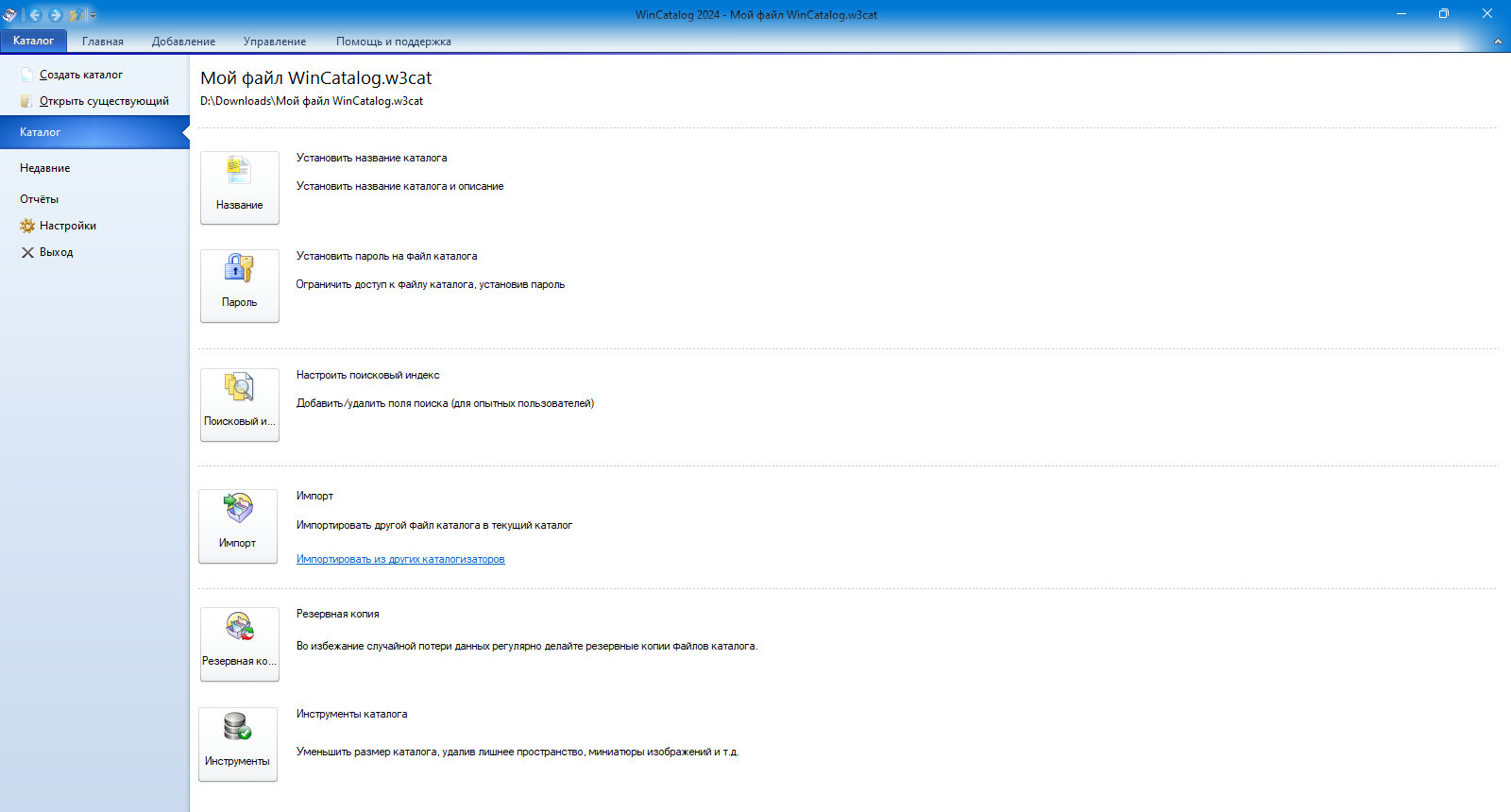Click the text Установить название каталога
Viewport: 1511px width, 812px height.
[372, 158]
